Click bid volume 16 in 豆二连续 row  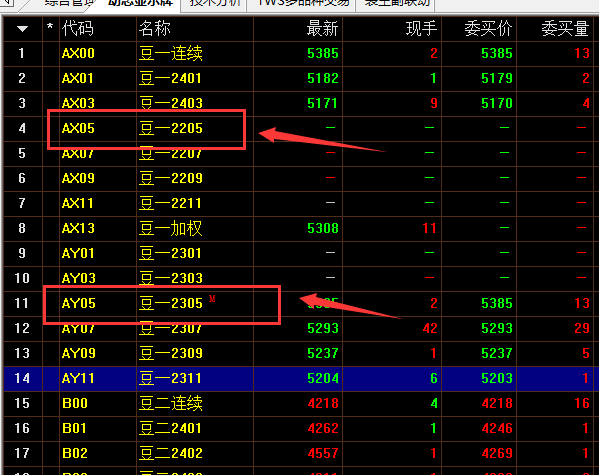pos(582,403)
